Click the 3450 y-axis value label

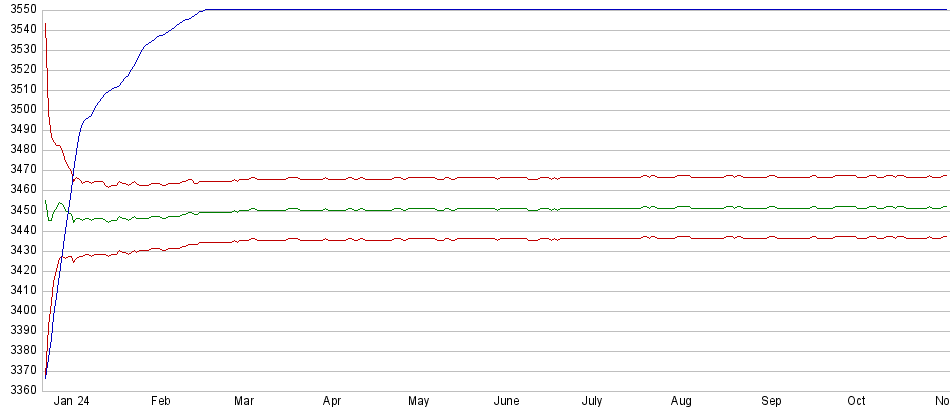21,210
